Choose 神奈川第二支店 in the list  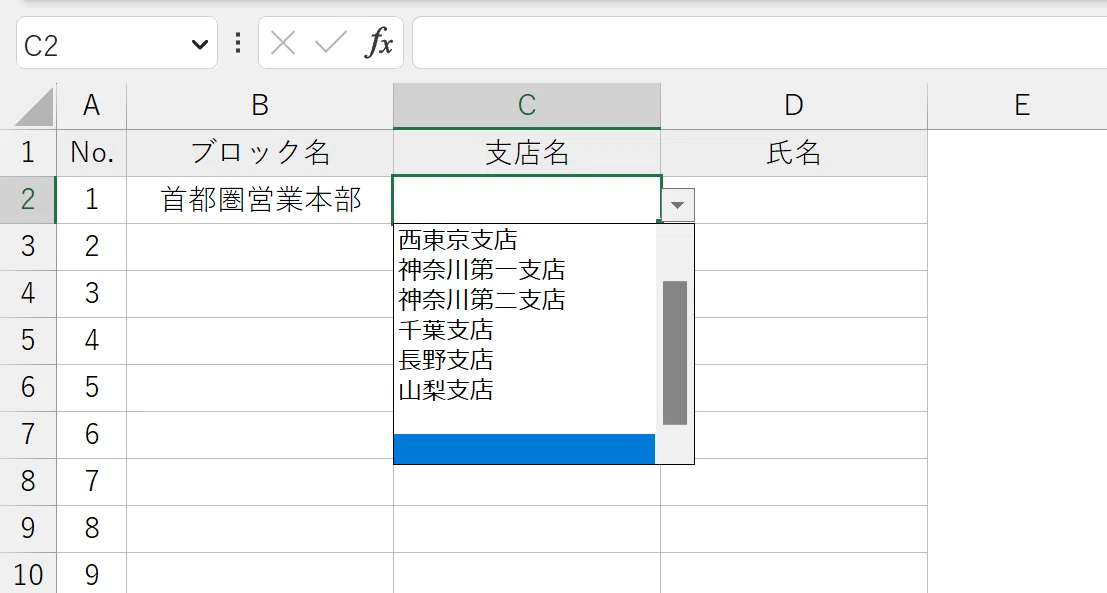tap(525, 299)
